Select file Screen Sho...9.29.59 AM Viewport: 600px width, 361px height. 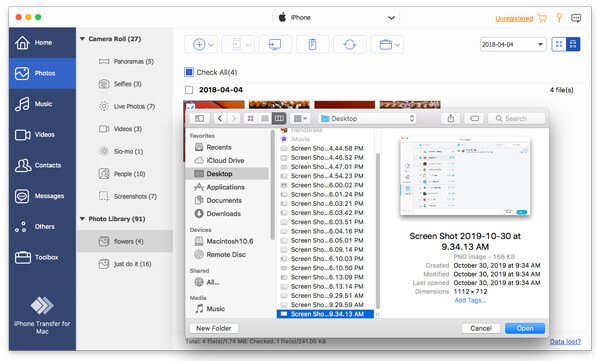point(325,305)
